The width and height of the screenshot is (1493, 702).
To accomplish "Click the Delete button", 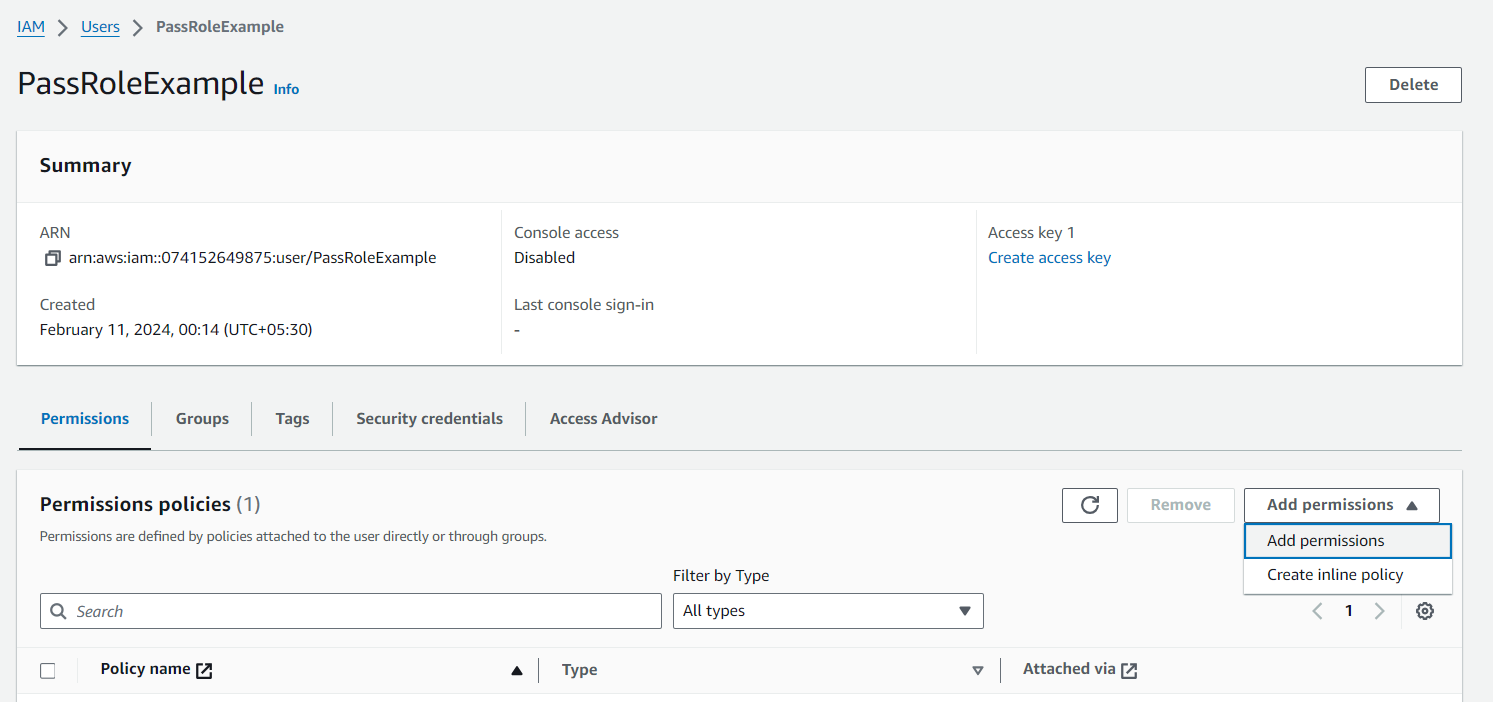I will tap(1412, 84).
